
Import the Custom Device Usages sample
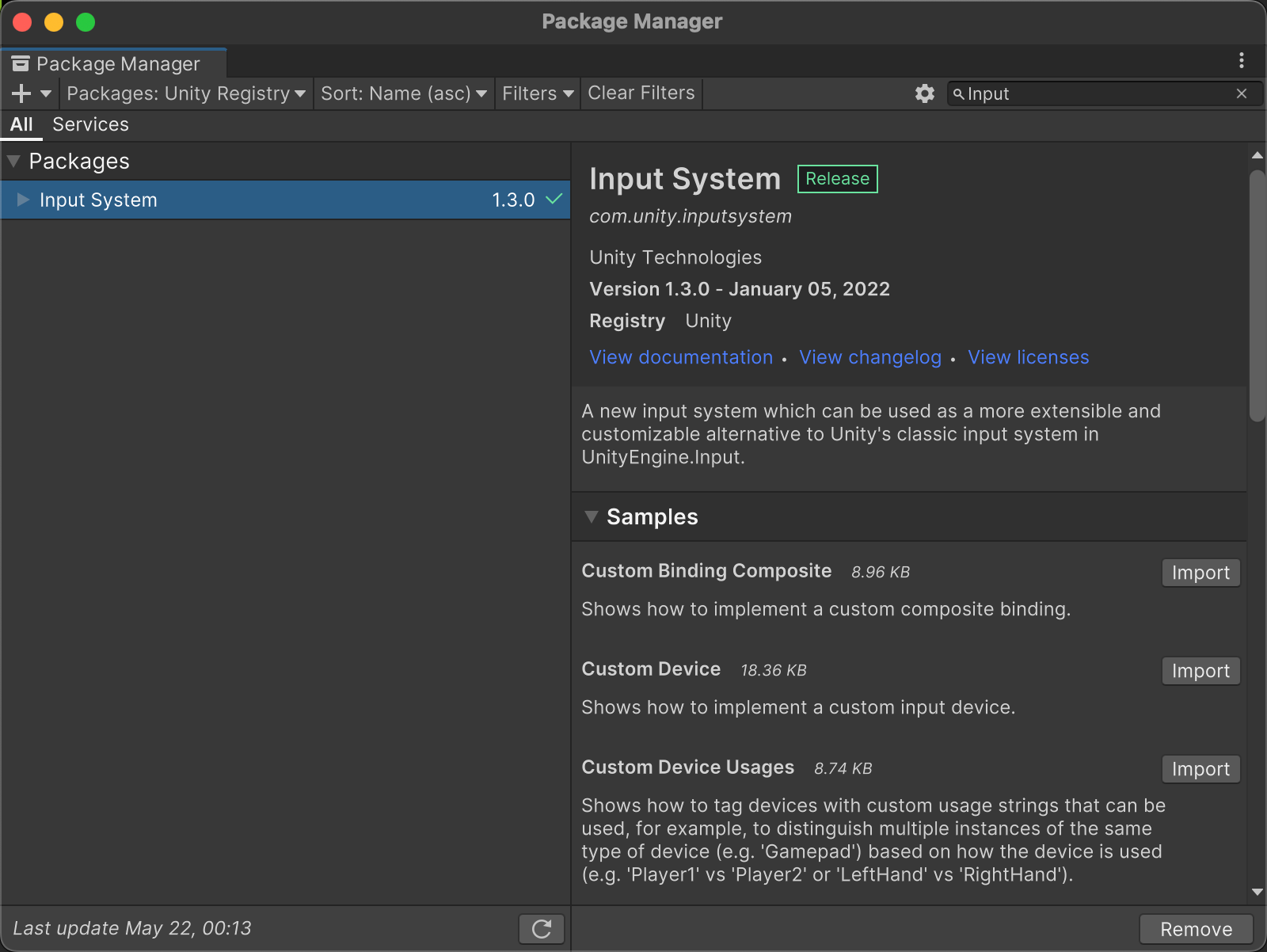pyautogui.click(x=1200, y=769)
